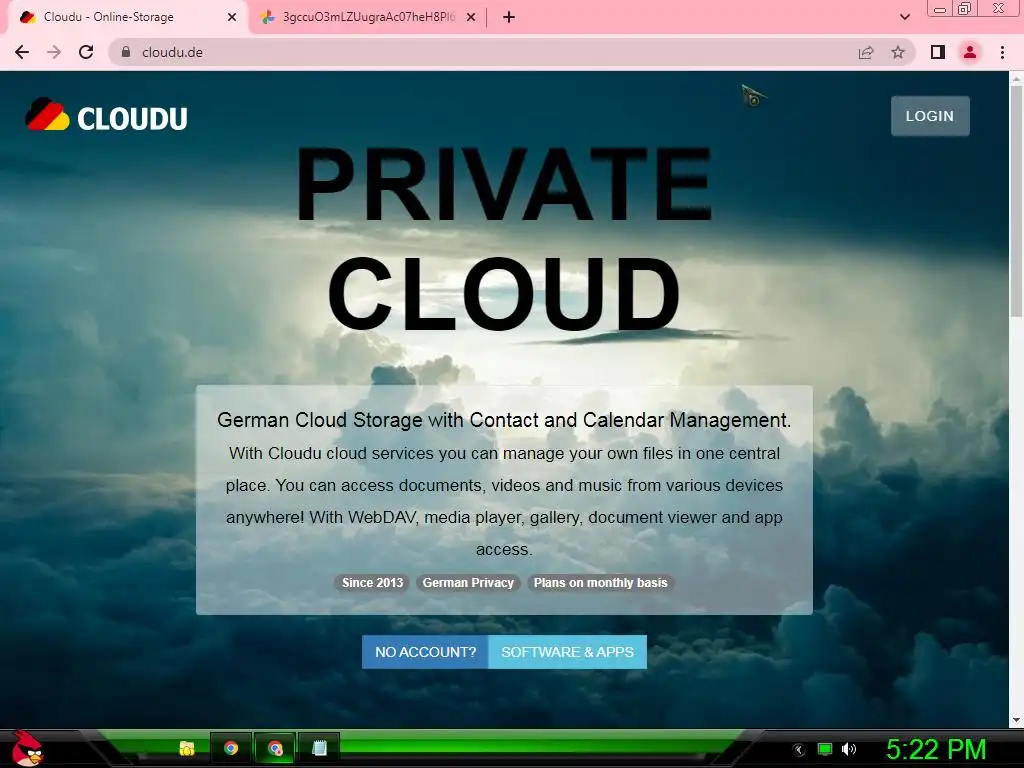The width and height of the screenshot is (1024, 768).
Task: Open the tab search chevron
Action: [904, 17]
